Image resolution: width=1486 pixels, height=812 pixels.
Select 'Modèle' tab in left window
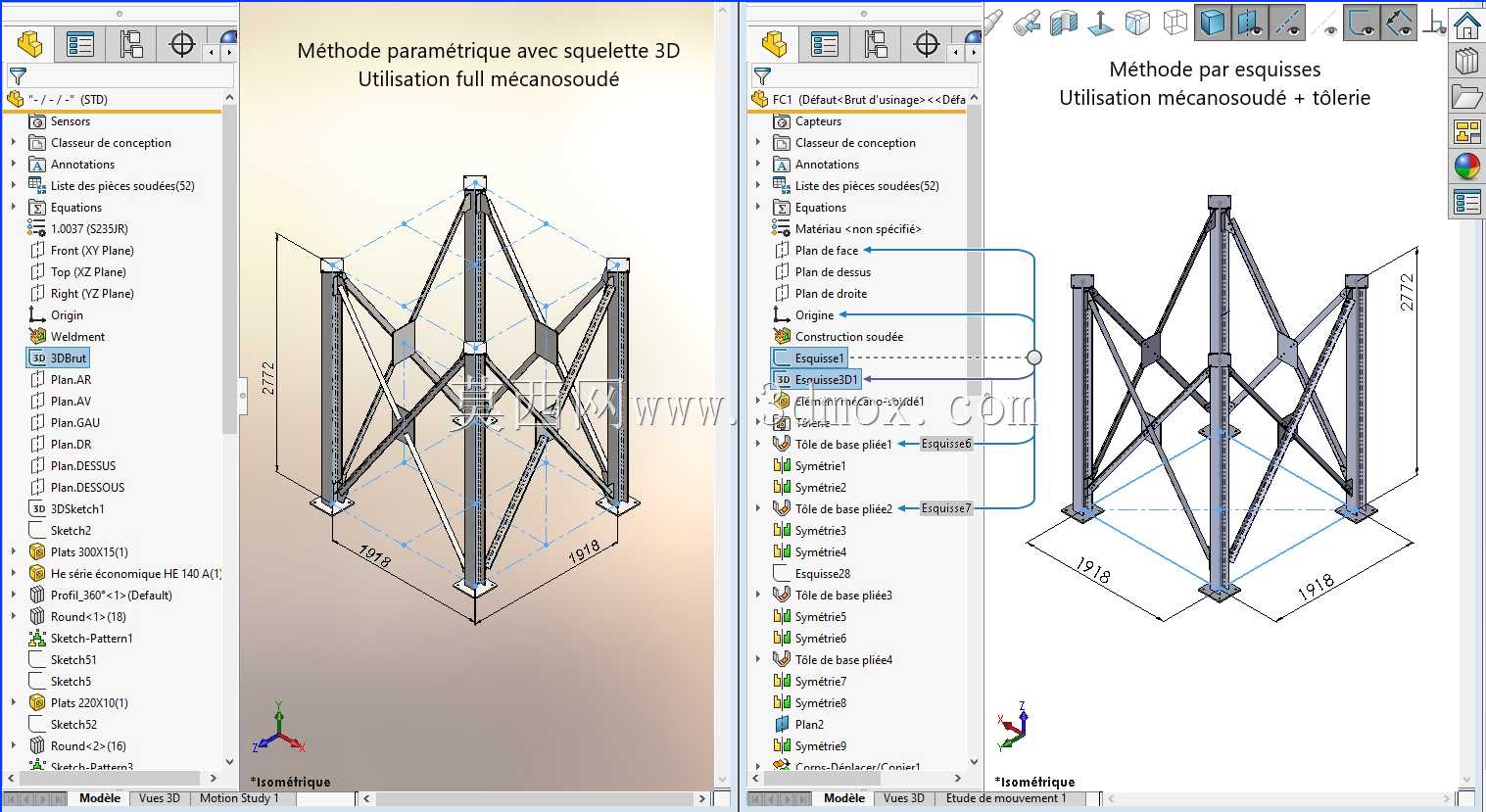coord(100,798)
